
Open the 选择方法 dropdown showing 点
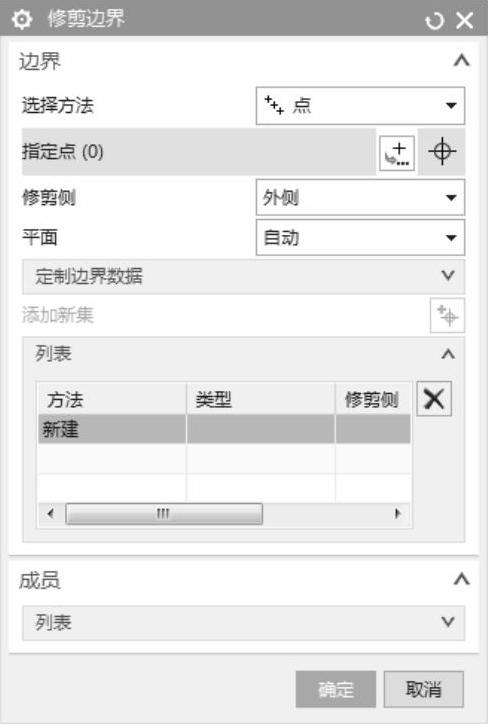[x=360, y=106]
